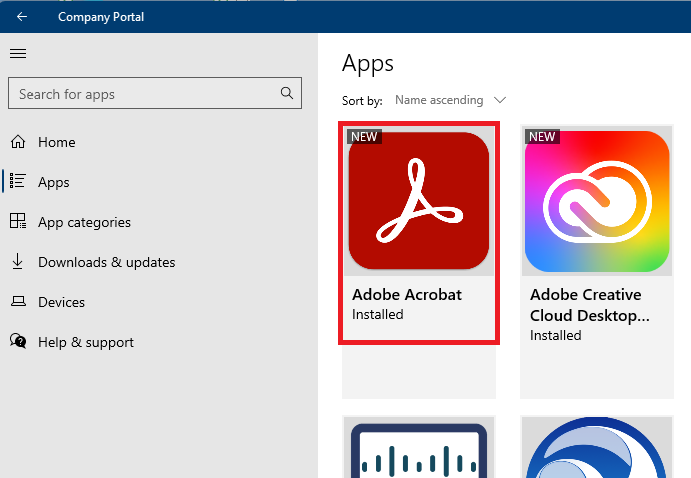Open the dark blue bars app thumbnail
The width and height of the screenshot is (691, 478).
(x=418, y=450)
